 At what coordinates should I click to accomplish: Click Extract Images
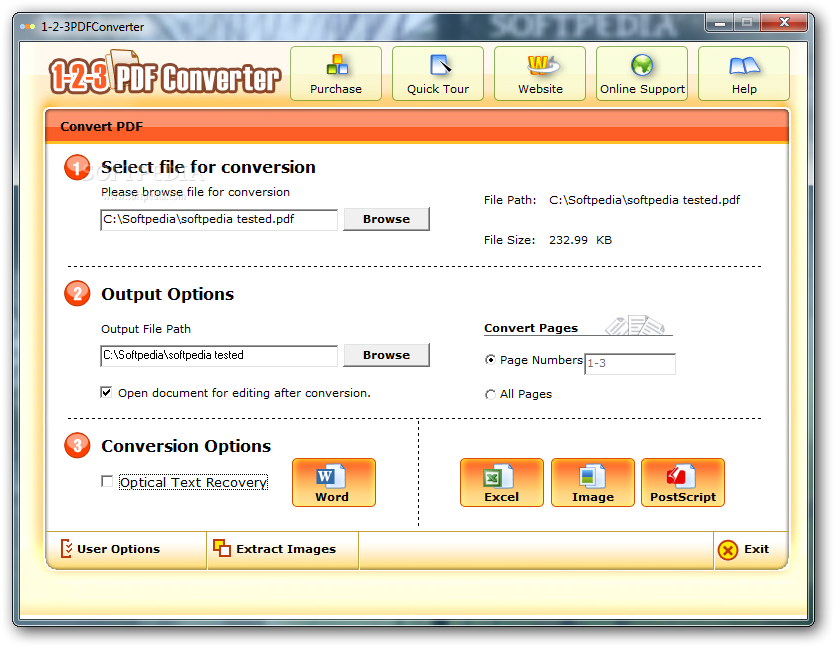(274, 549)
